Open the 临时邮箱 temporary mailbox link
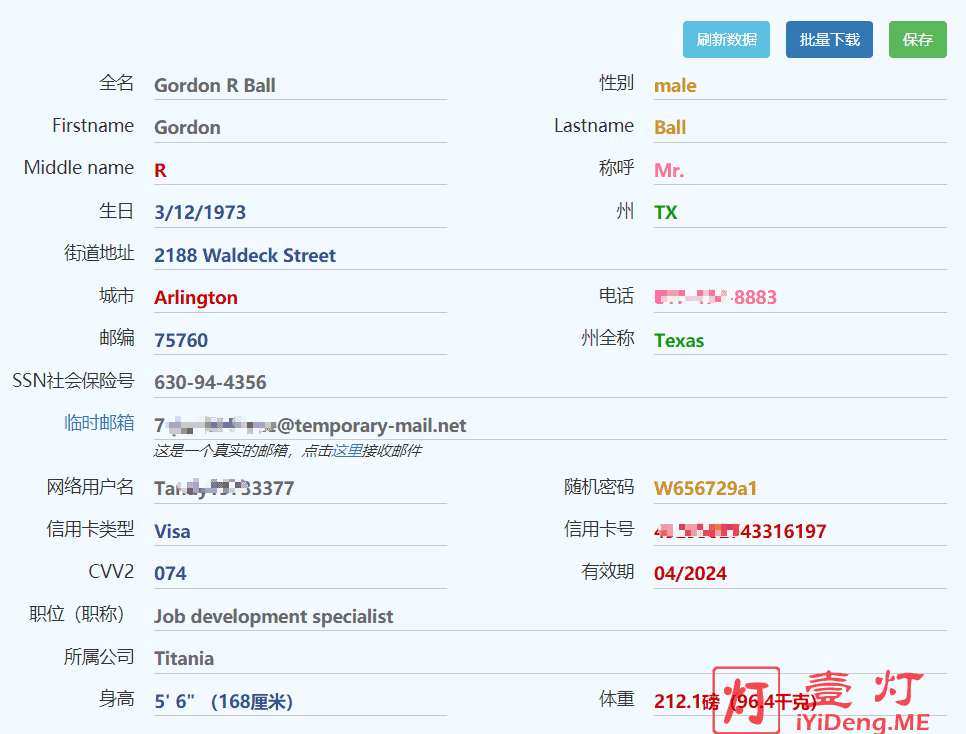 [x=99, y=423]
